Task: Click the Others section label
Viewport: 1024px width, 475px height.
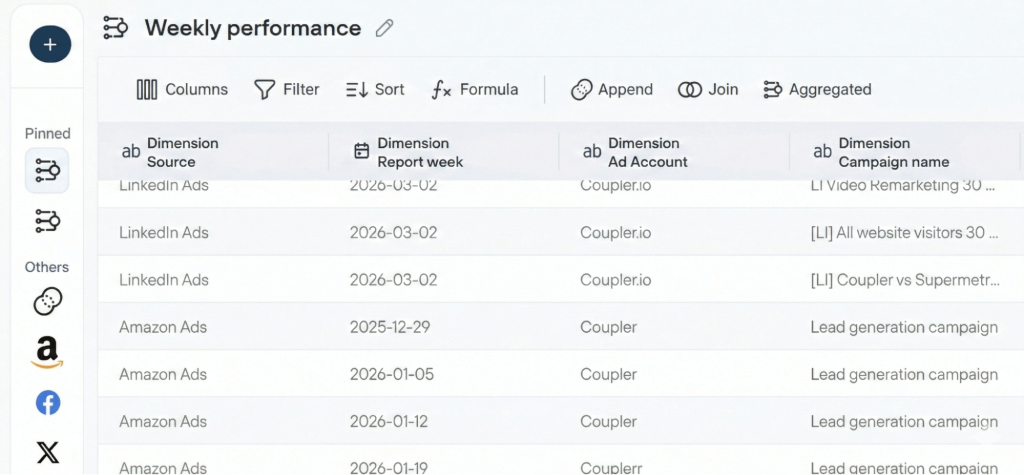Action: tap(47, 267)
